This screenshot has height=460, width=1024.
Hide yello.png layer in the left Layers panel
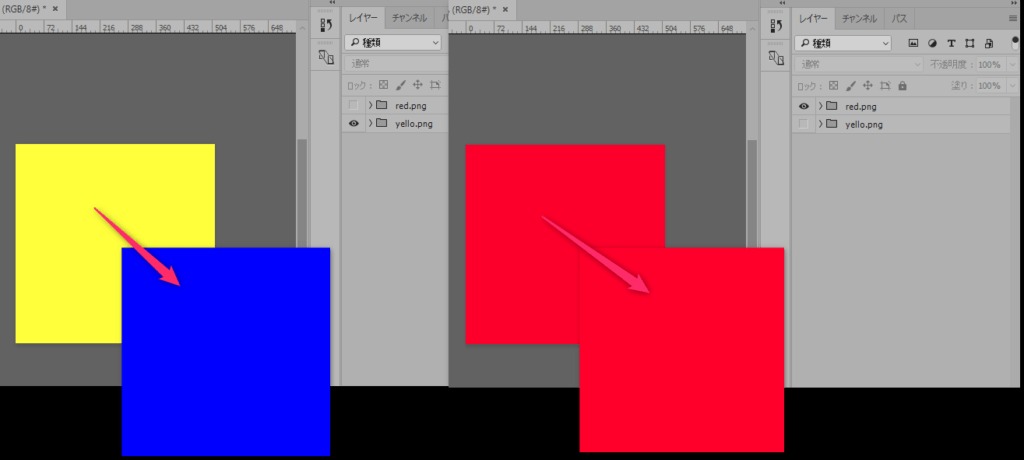[352, 123]
